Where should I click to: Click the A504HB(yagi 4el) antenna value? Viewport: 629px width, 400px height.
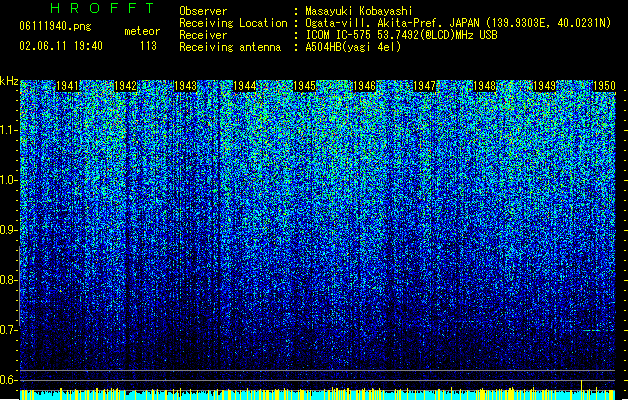point(353,47)
